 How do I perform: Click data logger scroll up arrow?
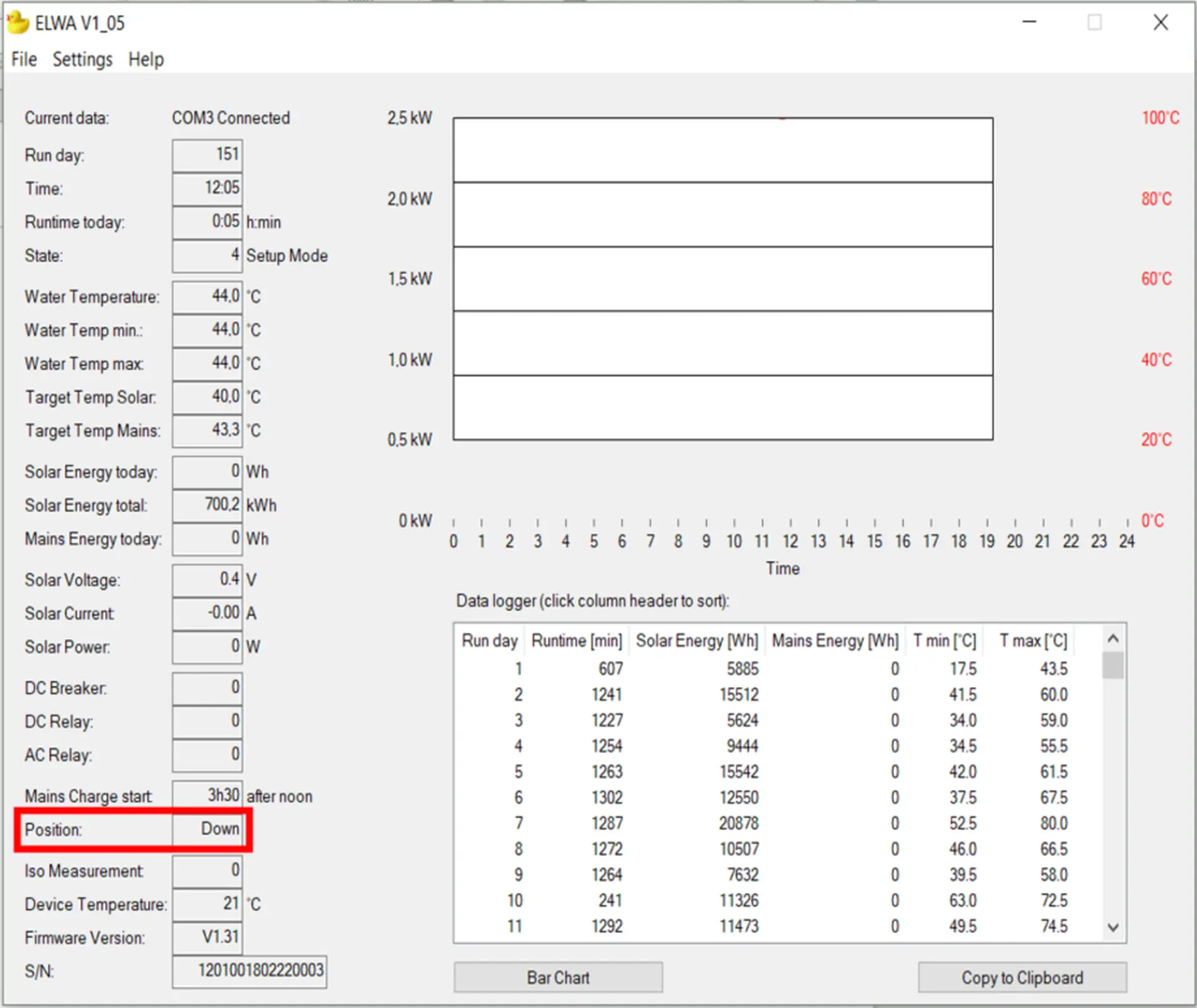click(1113, 638)
